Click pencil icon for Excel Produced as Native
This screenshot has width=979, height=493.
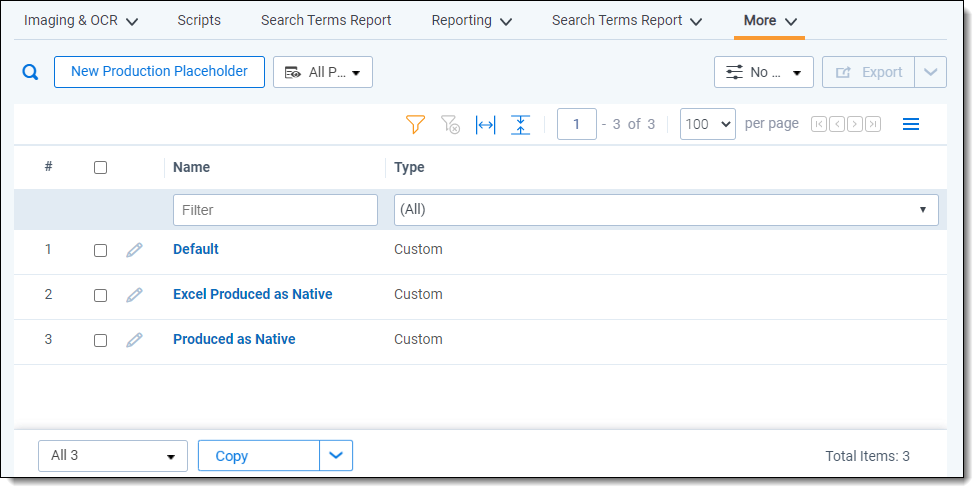tap(134, 295)
